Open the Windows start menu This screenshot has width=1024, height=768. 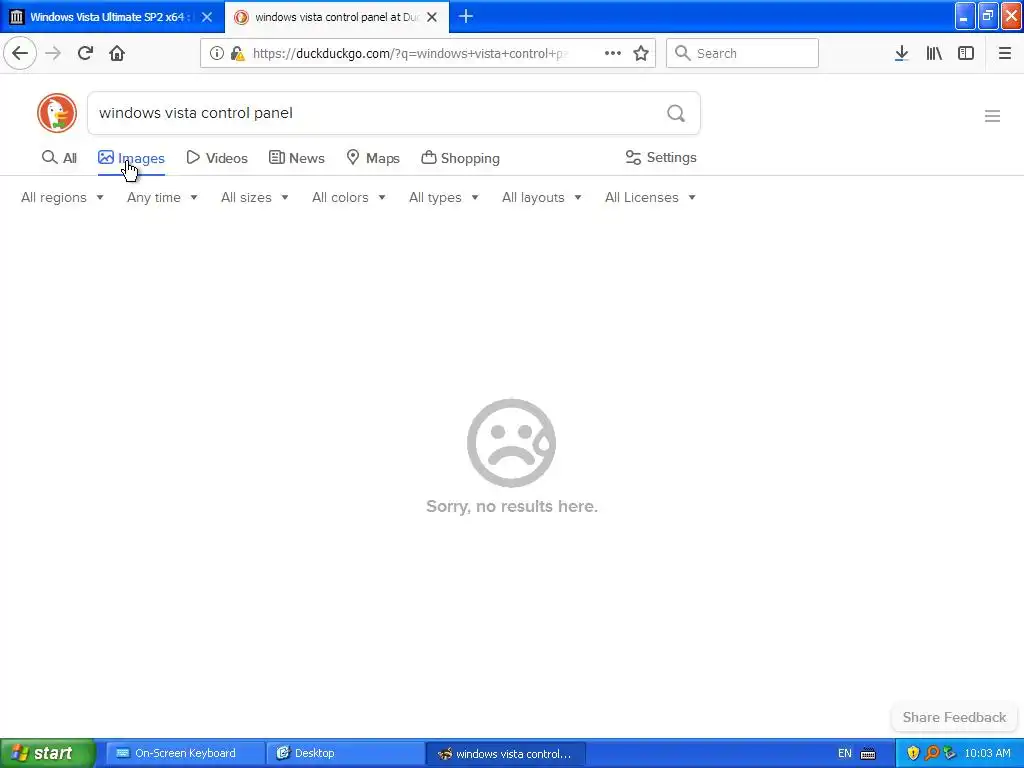click(48, 753)
